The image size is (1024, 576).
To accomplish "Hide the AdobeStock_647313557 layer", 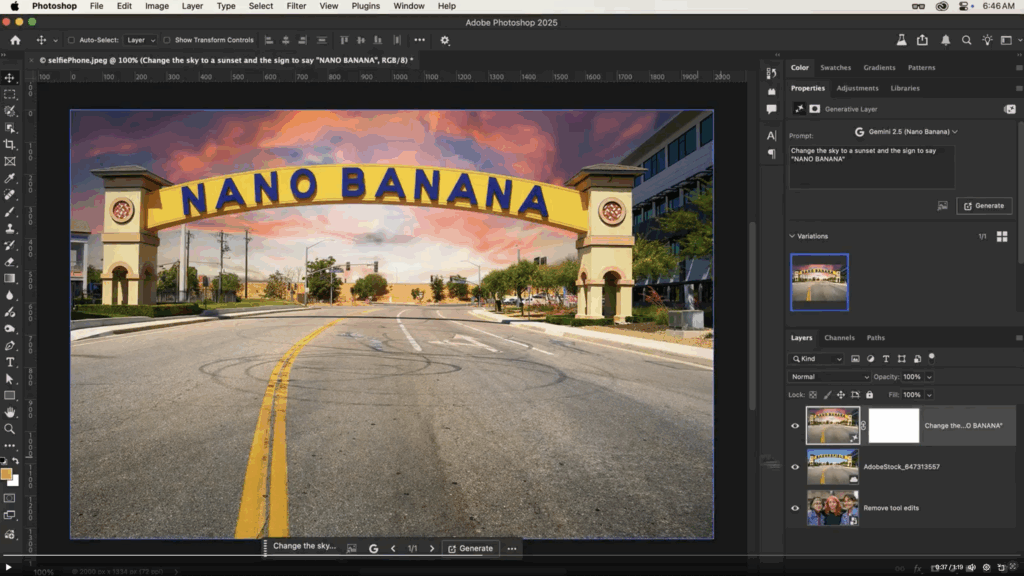I will [796, 467].
